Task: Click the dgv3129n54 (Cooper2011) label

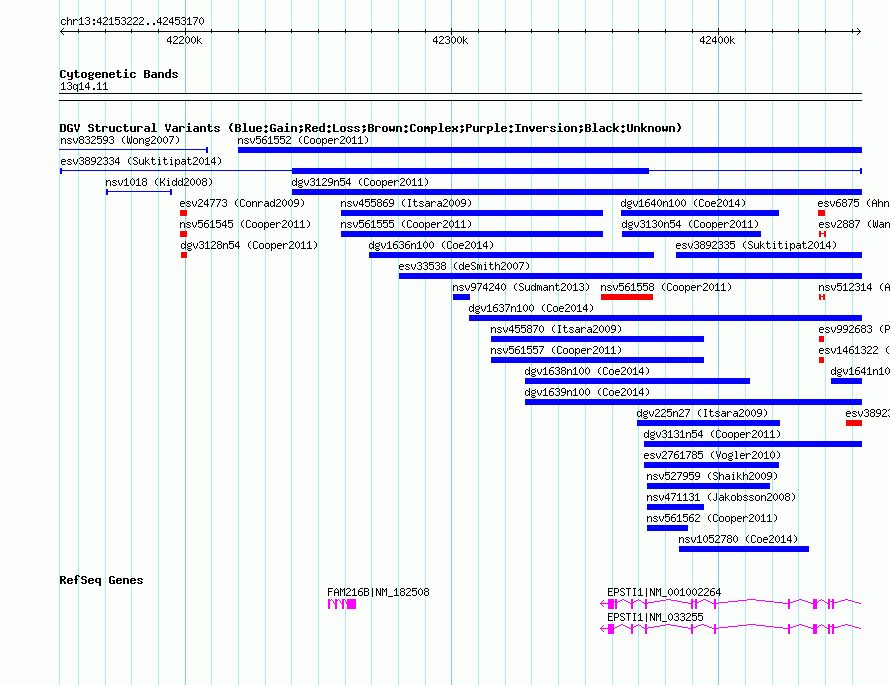Action: (360, 182)
